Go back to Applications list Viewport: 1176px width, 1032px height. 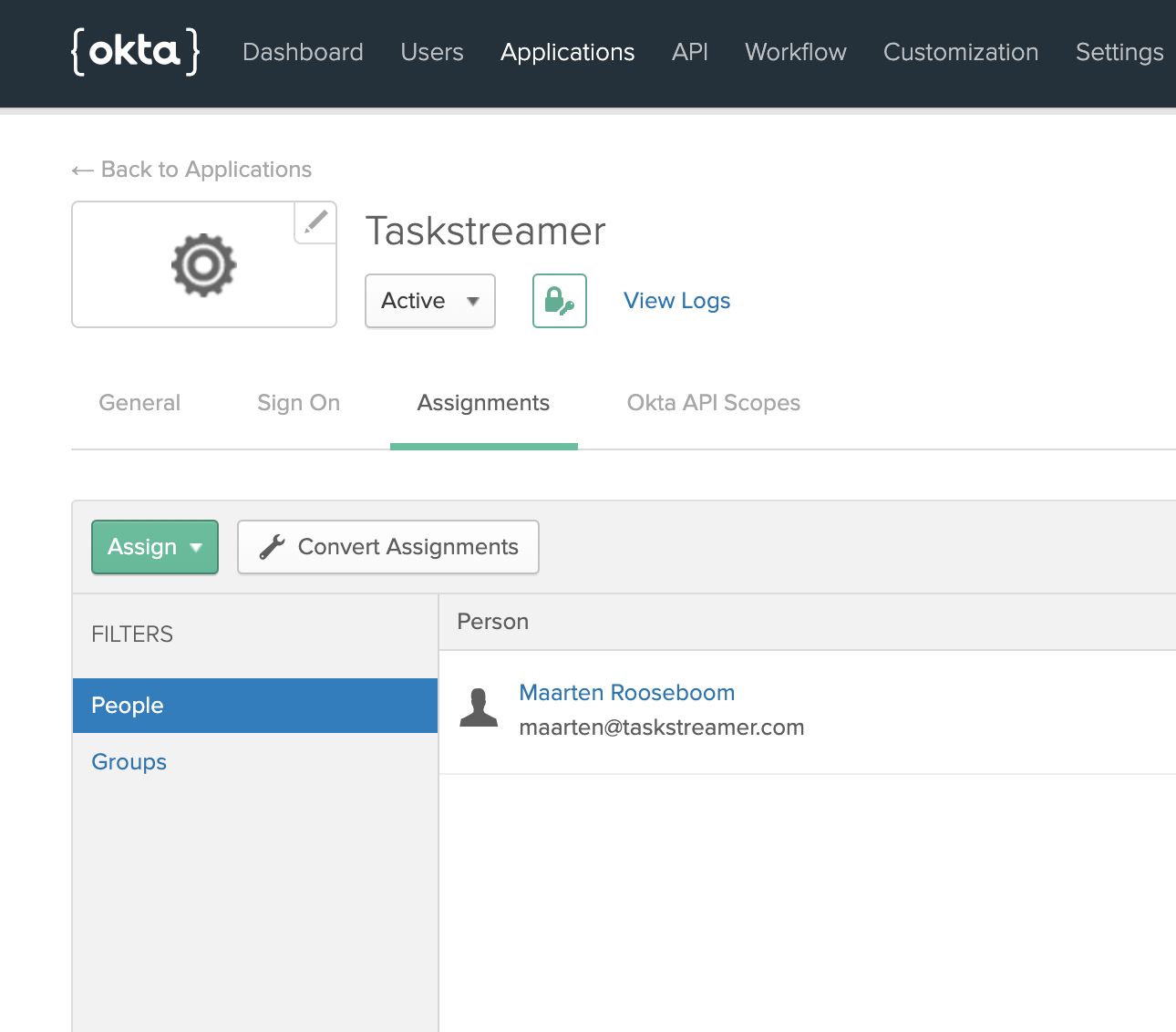[191, 170]
